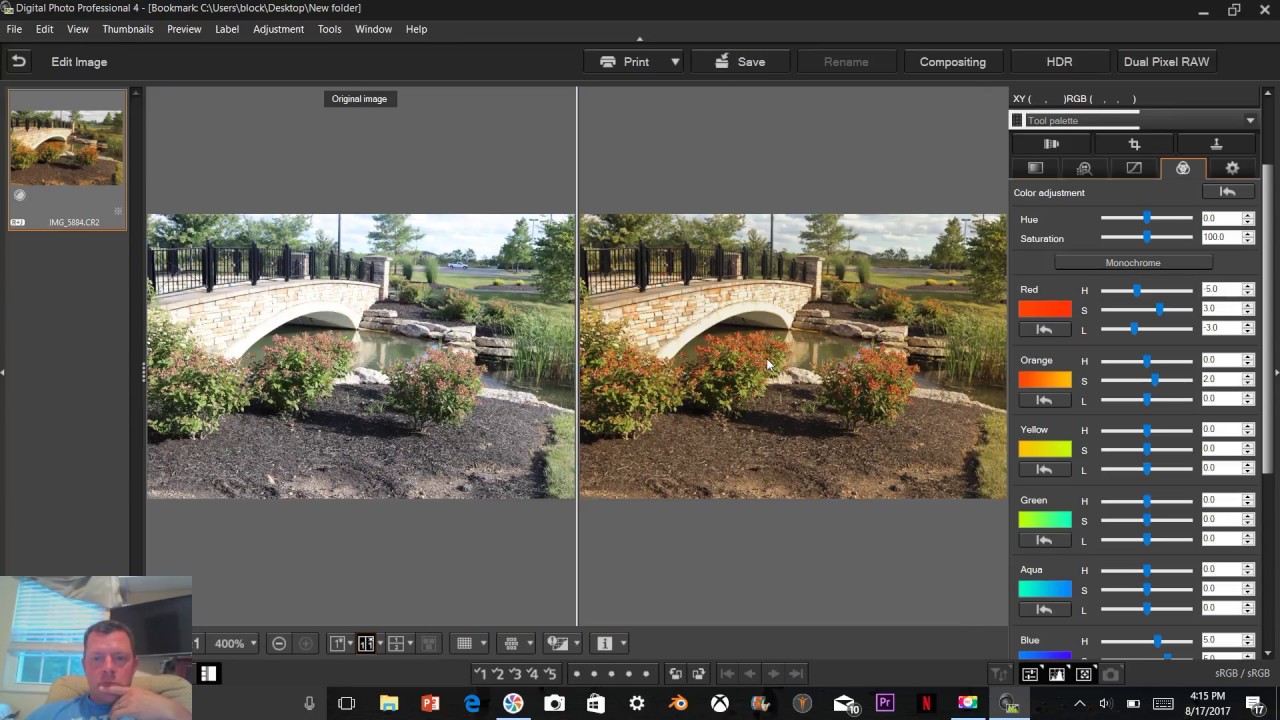
Task: Select the IMG_5884.CR2 thumbnail
Action: tap(67, 159)
